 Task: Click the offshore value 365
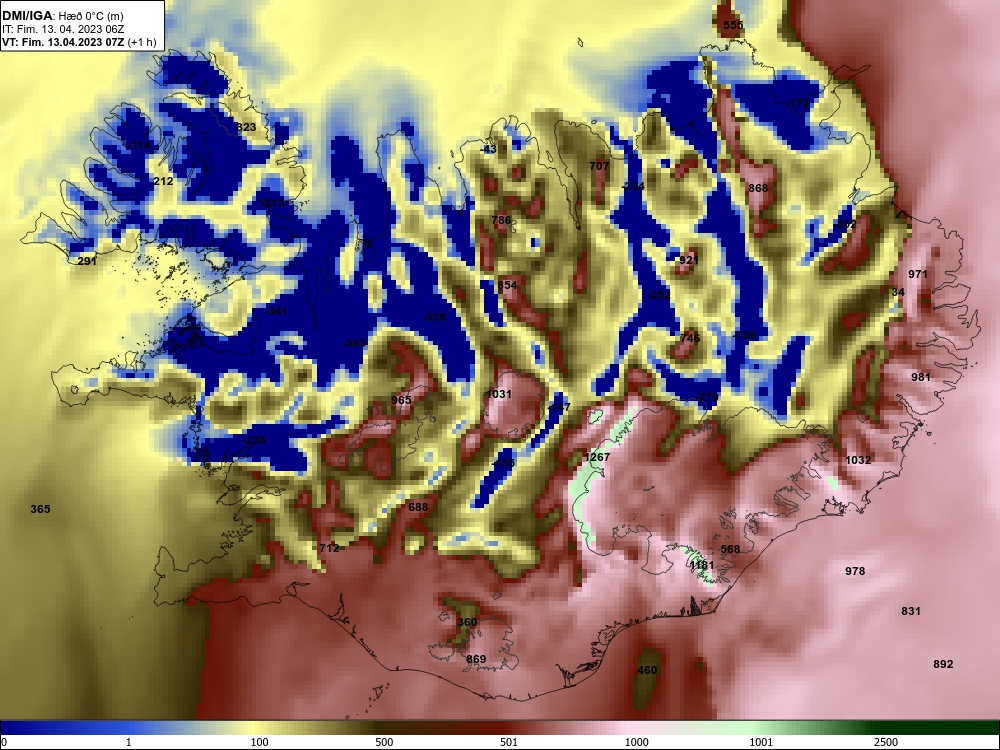40,509
